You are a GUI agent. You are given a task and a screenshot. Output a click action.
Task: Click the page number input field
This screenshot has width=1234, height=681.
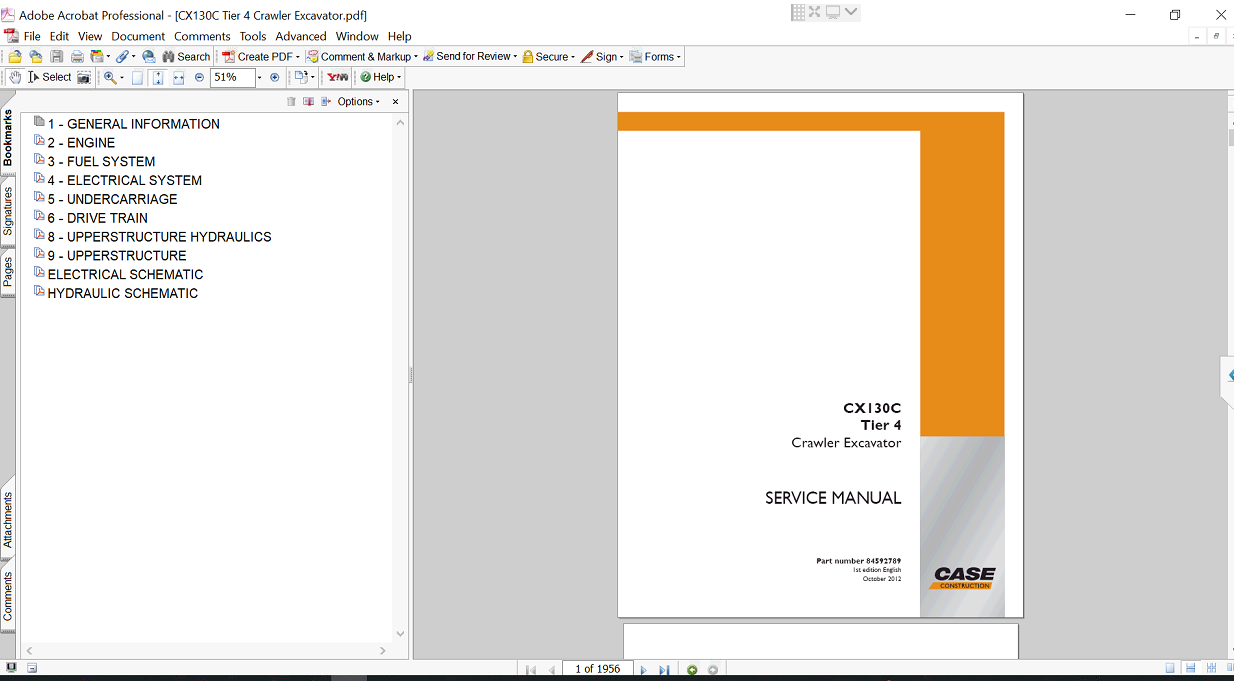[x=597, y=669]
